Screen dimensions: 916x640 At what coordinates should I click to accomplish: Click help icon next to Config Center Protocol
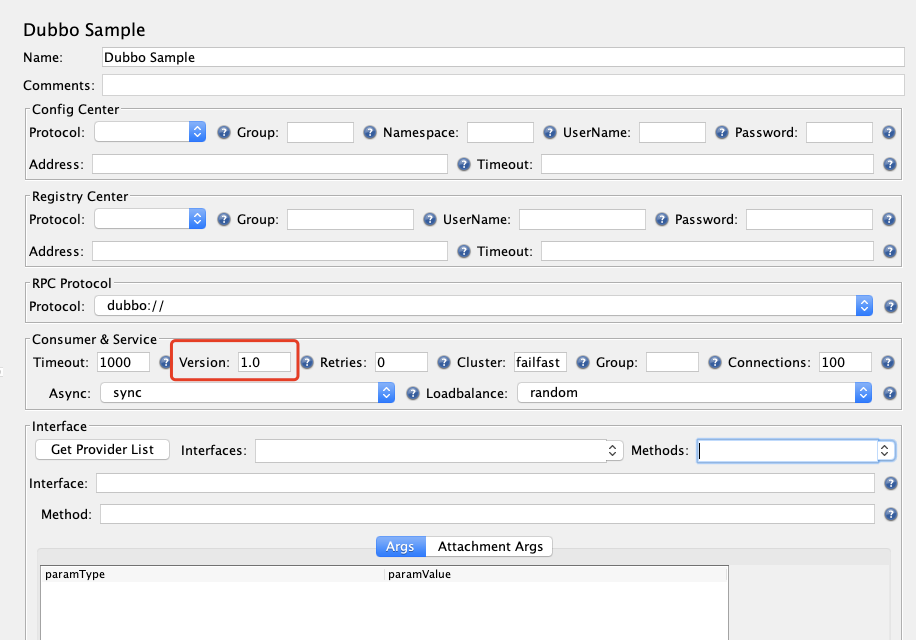click(x=224, y=133)
